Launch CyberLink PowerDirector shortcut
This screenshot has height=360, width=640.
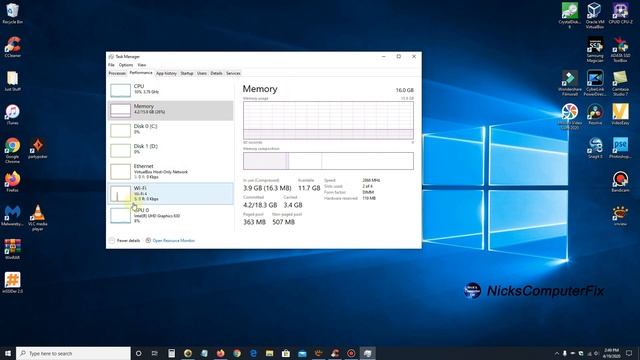point(595,83)
